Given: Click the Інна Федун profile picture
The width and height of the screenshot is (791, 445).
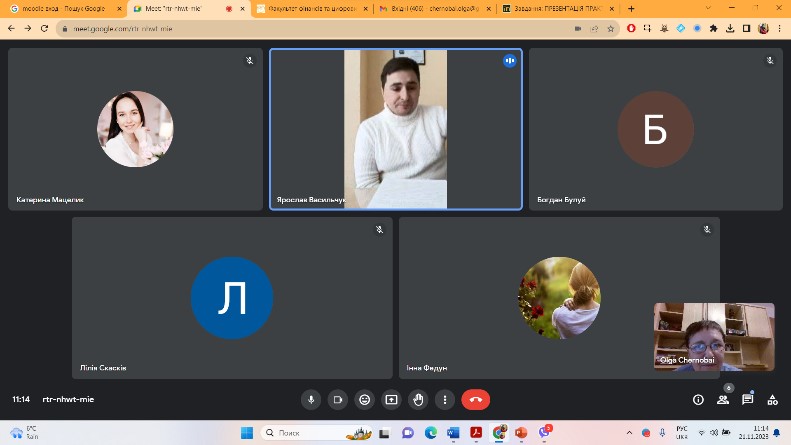Looking at the screenshot, I should tap(559, 298).
